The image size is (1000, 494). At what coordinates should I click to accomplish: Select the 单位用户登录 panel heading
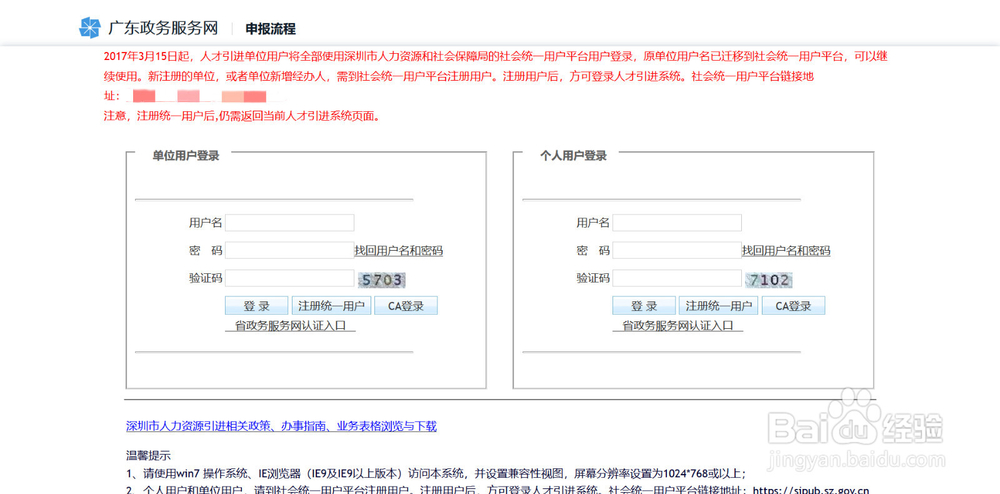click(x=186, y=156)
